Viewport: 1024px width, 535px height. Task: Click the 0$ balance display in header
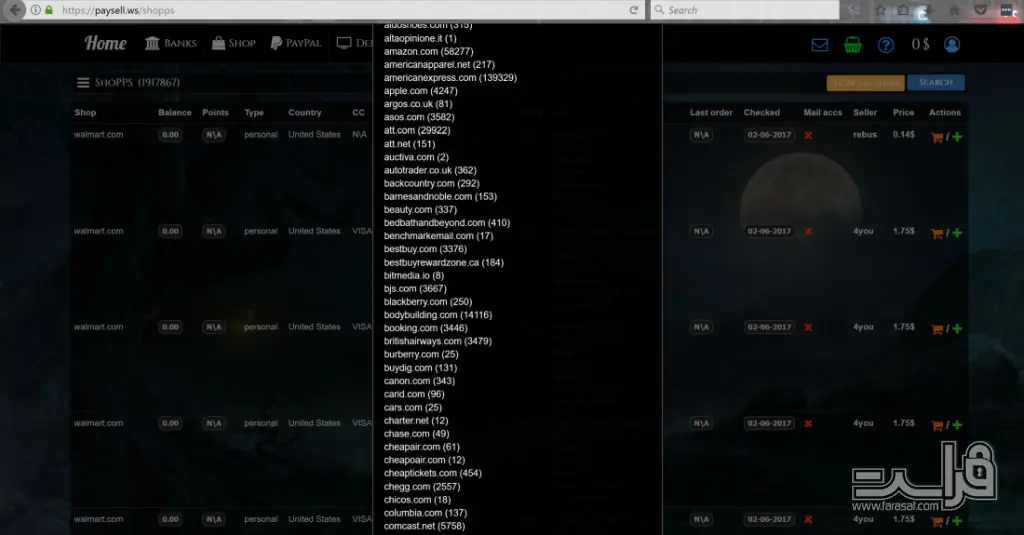(920, 44)
